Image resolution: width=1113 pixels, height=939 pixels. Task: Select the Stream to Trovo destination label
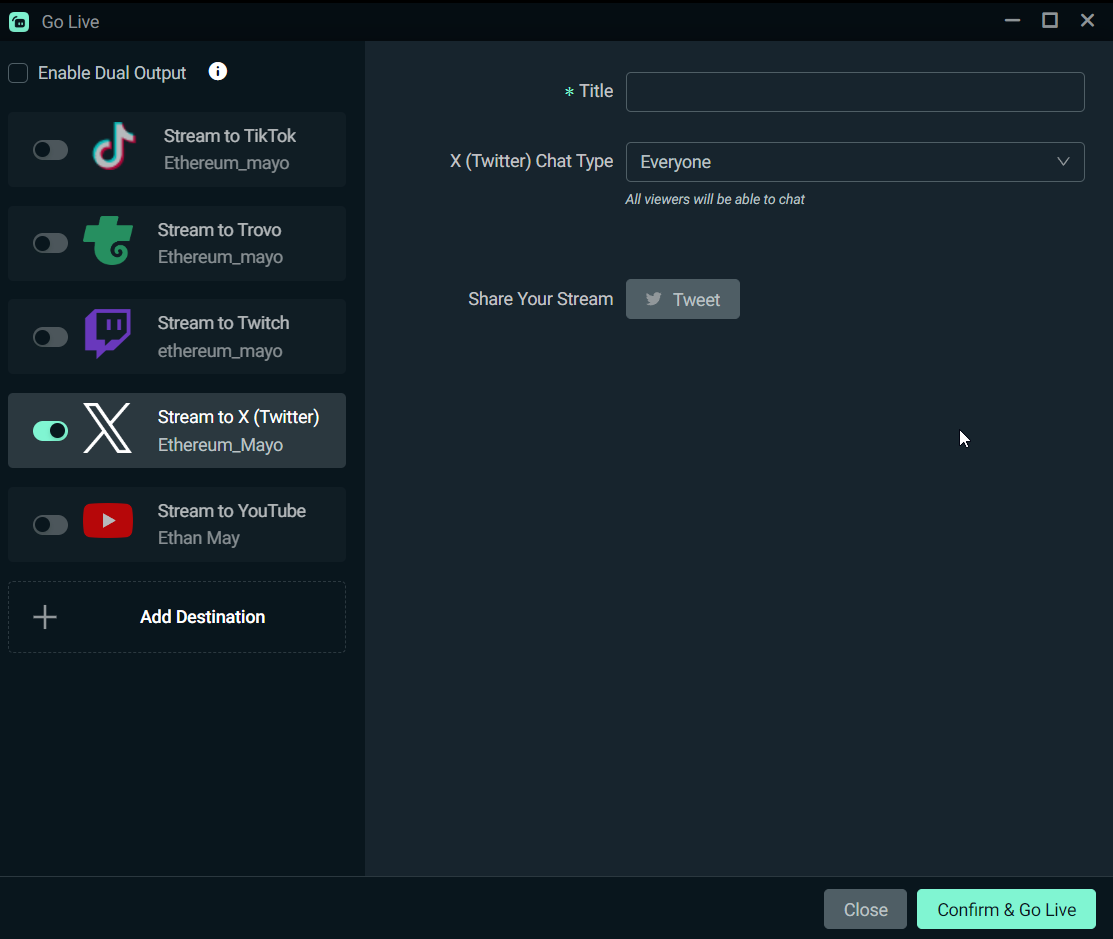coord(219,230)
